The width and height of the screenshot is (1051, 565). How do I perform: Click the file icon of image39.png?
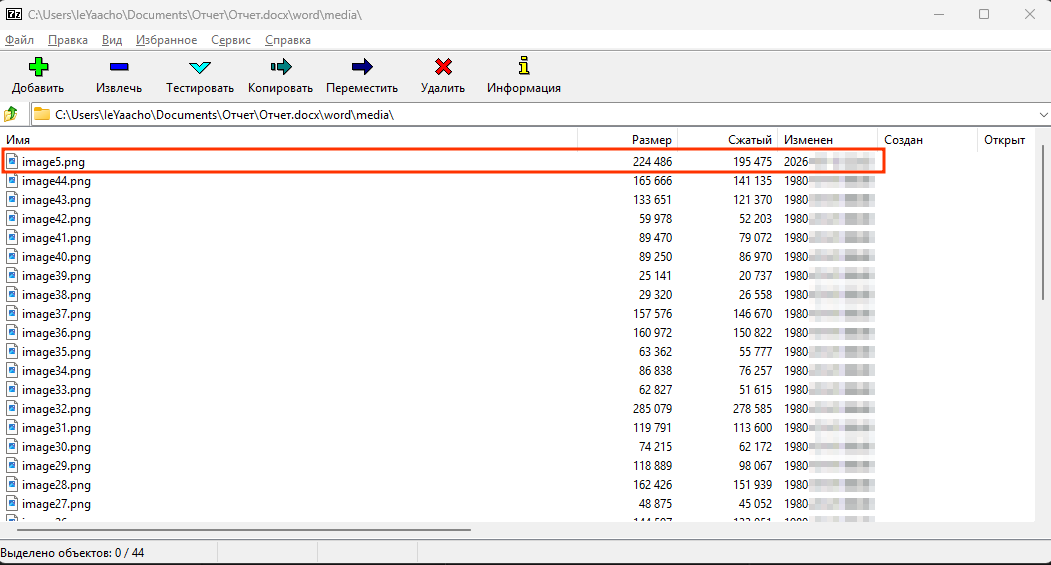(12, 275)
